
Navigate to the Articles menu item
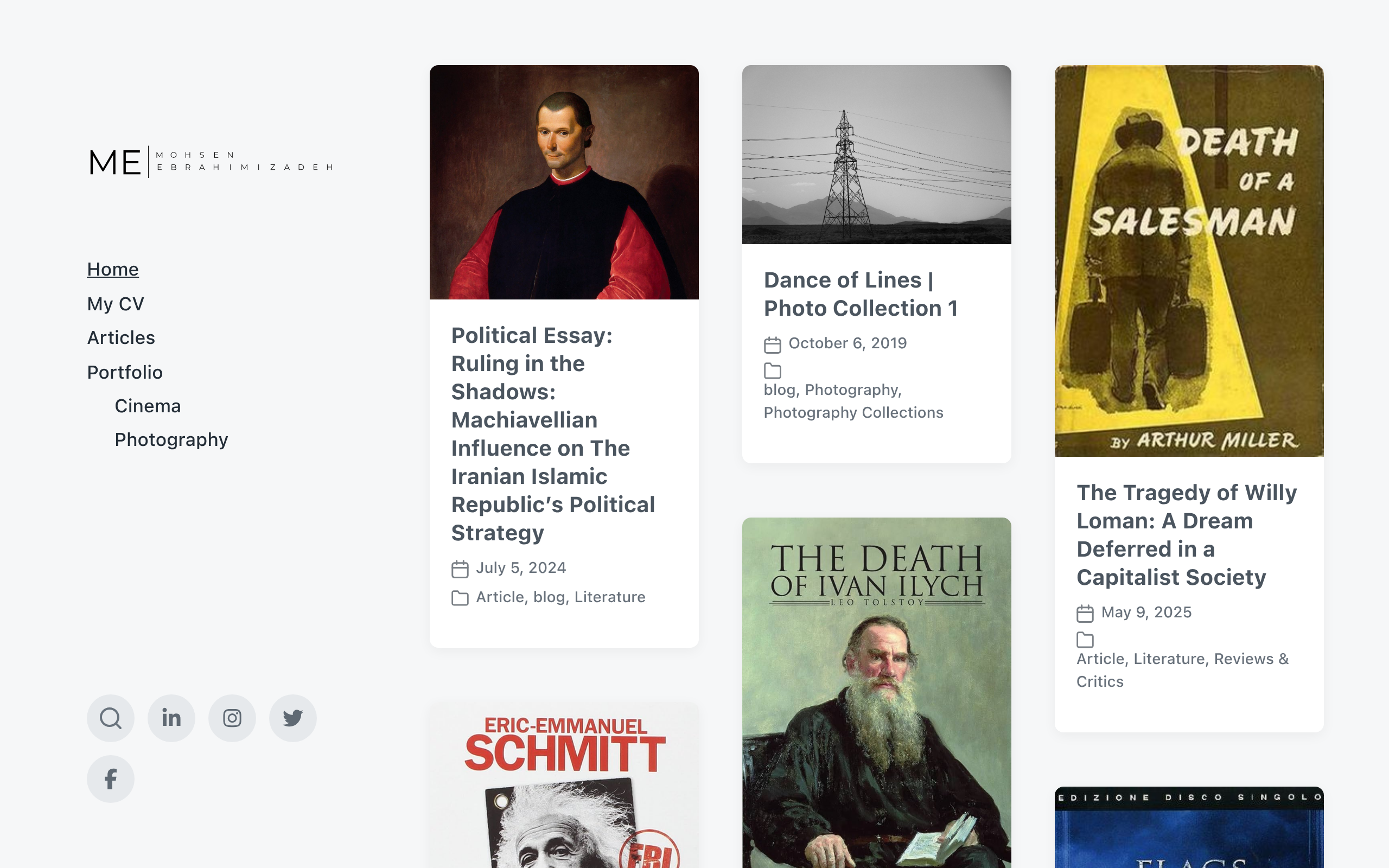click(121, 337)
